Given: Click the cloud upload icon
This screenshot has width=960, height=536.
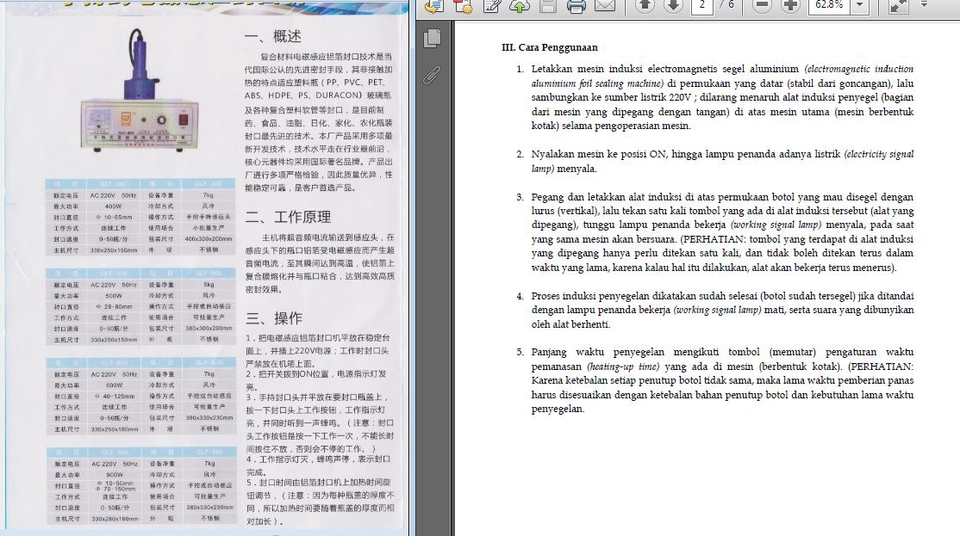Looking at the screenshot, I should 520,6.
